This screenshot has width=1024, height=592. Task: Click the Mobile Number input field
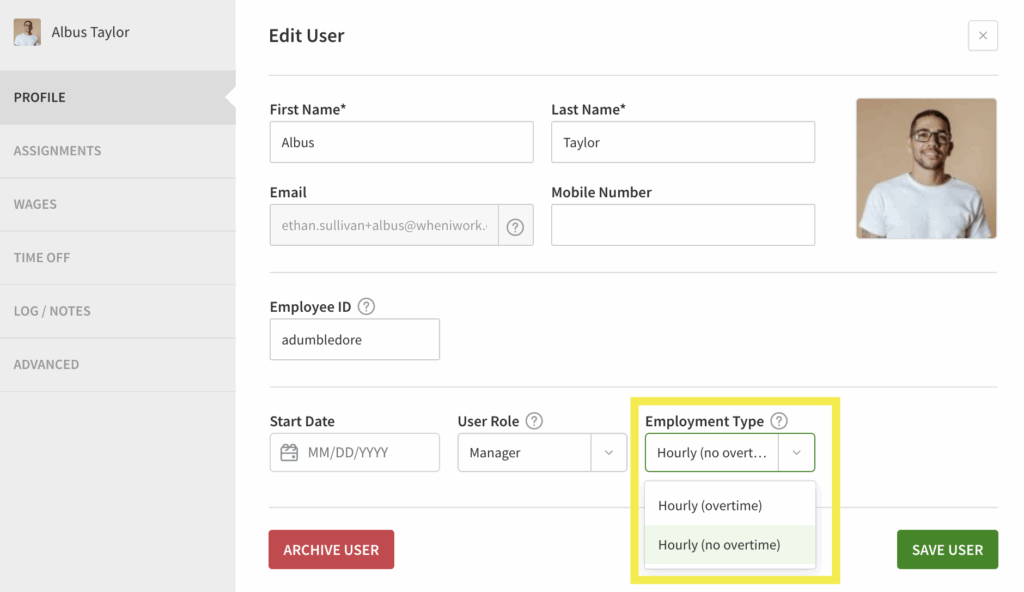pos(682,225)
